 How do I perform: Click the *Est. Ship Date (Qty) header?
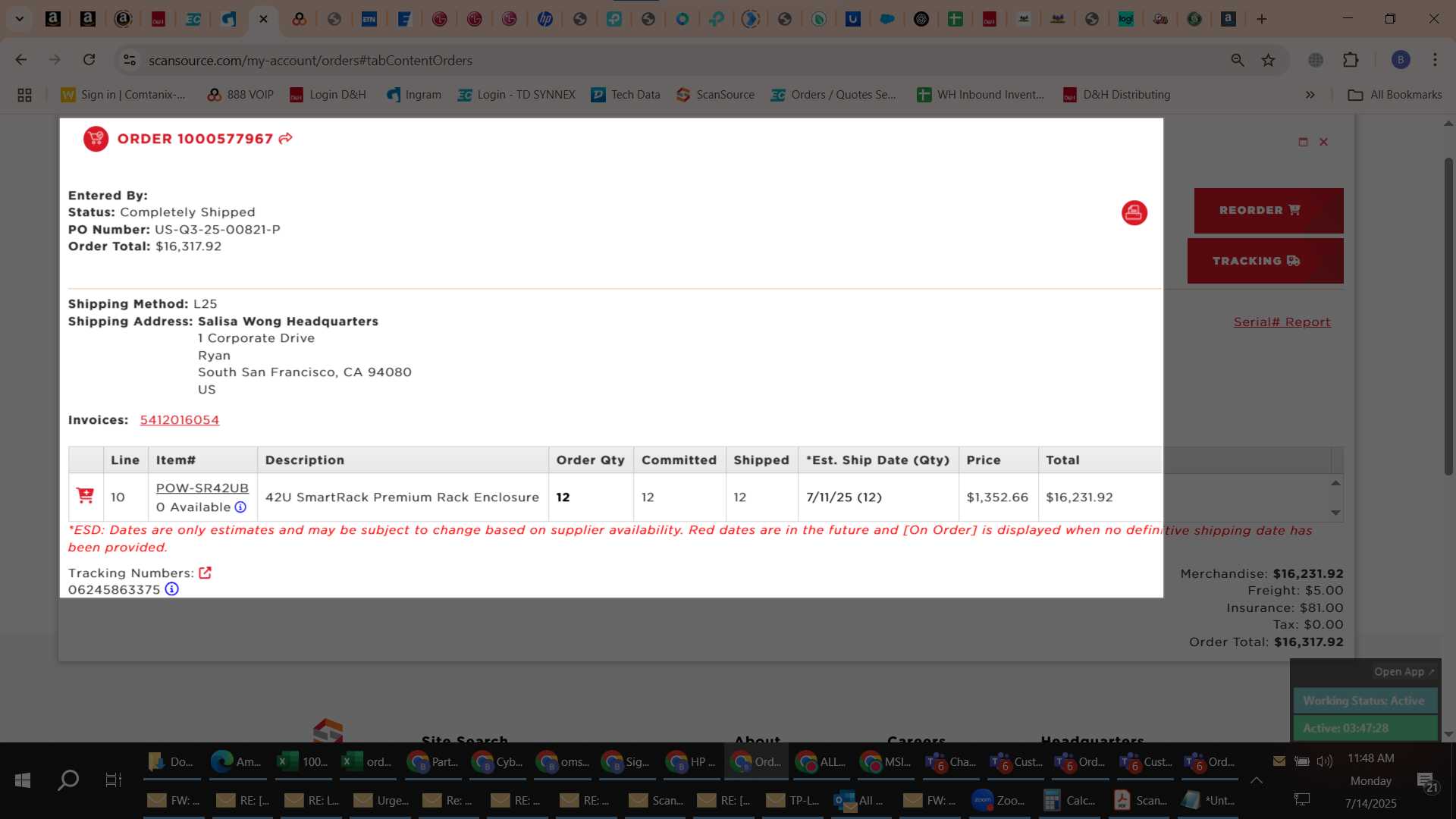(877, 460)
